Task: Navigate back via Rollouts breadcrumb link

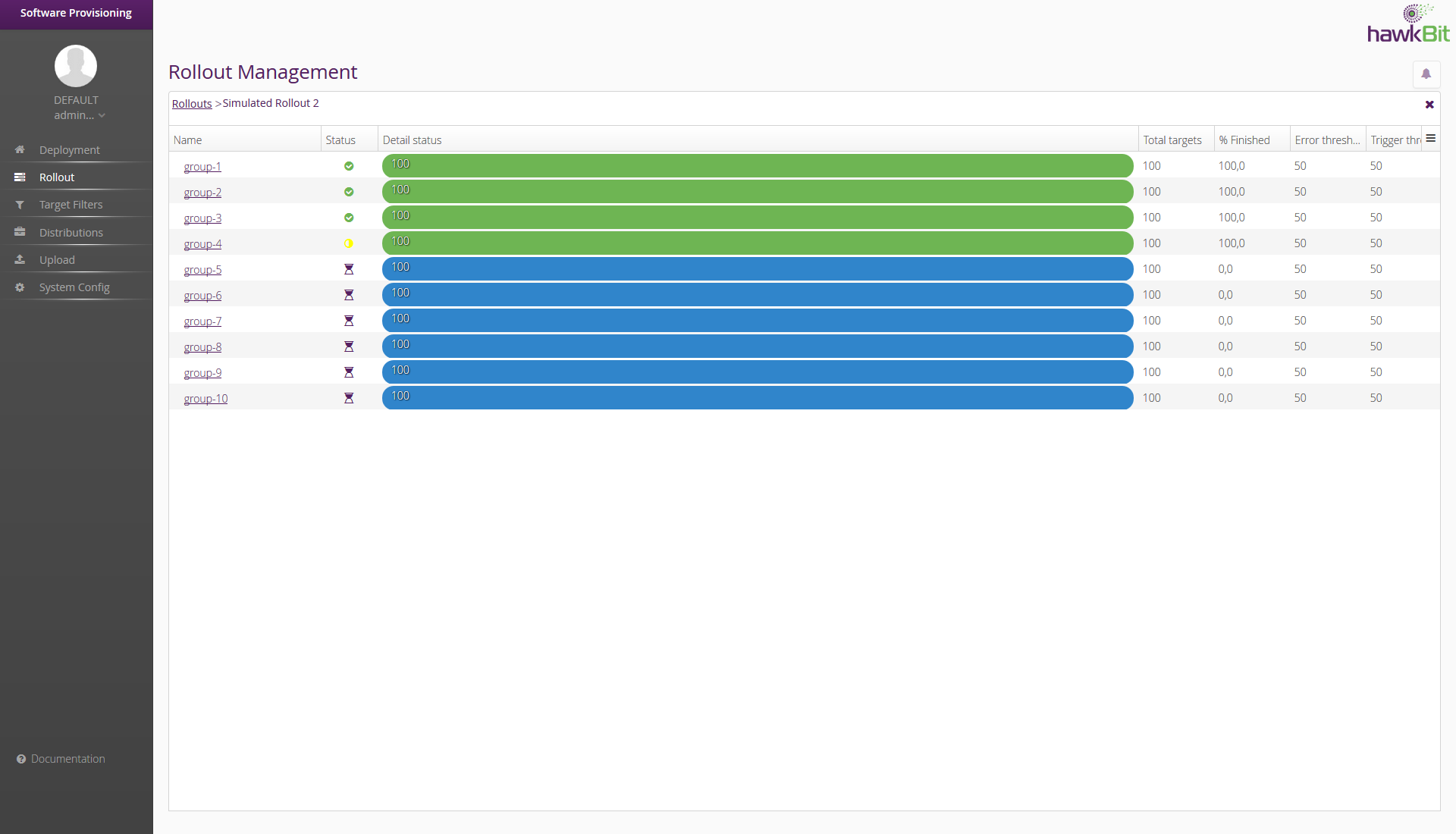Action: point(192,104)
